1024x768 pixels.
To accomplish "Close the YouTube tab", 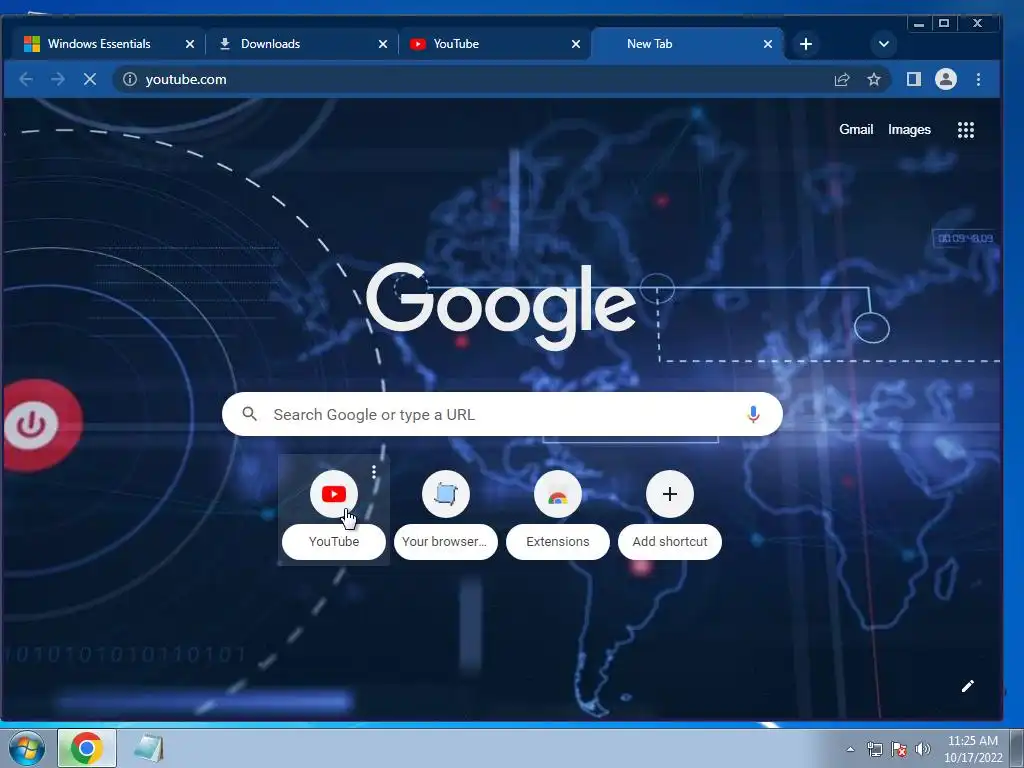I will 575,44.
